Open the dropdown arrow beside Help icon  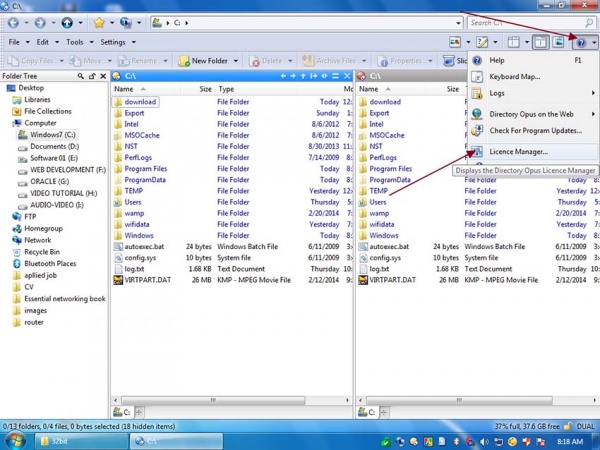coord(594,42)
